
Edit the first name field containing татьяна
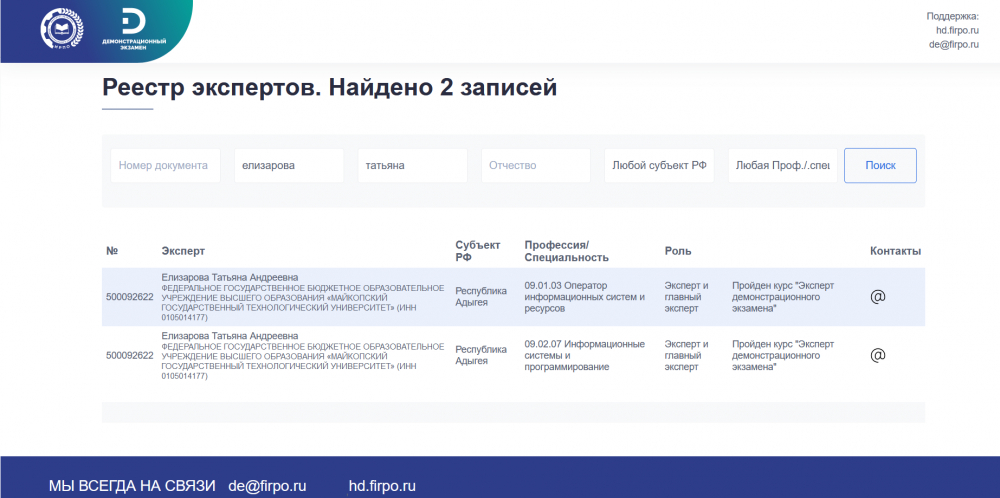413,166
